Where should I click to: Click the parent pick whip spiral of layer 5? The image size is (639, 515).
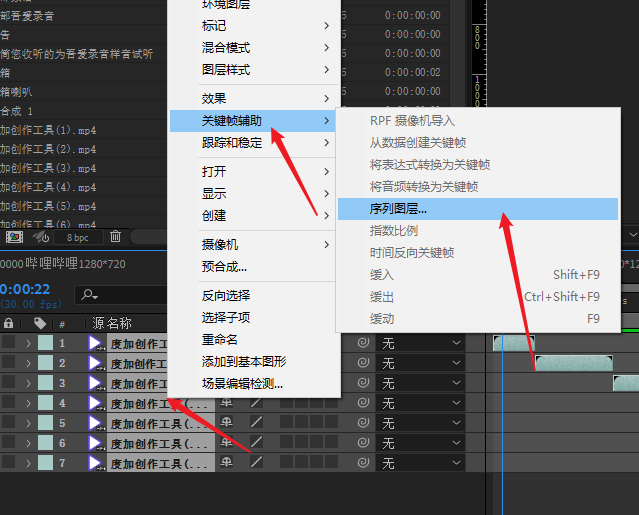click(363, 423)
